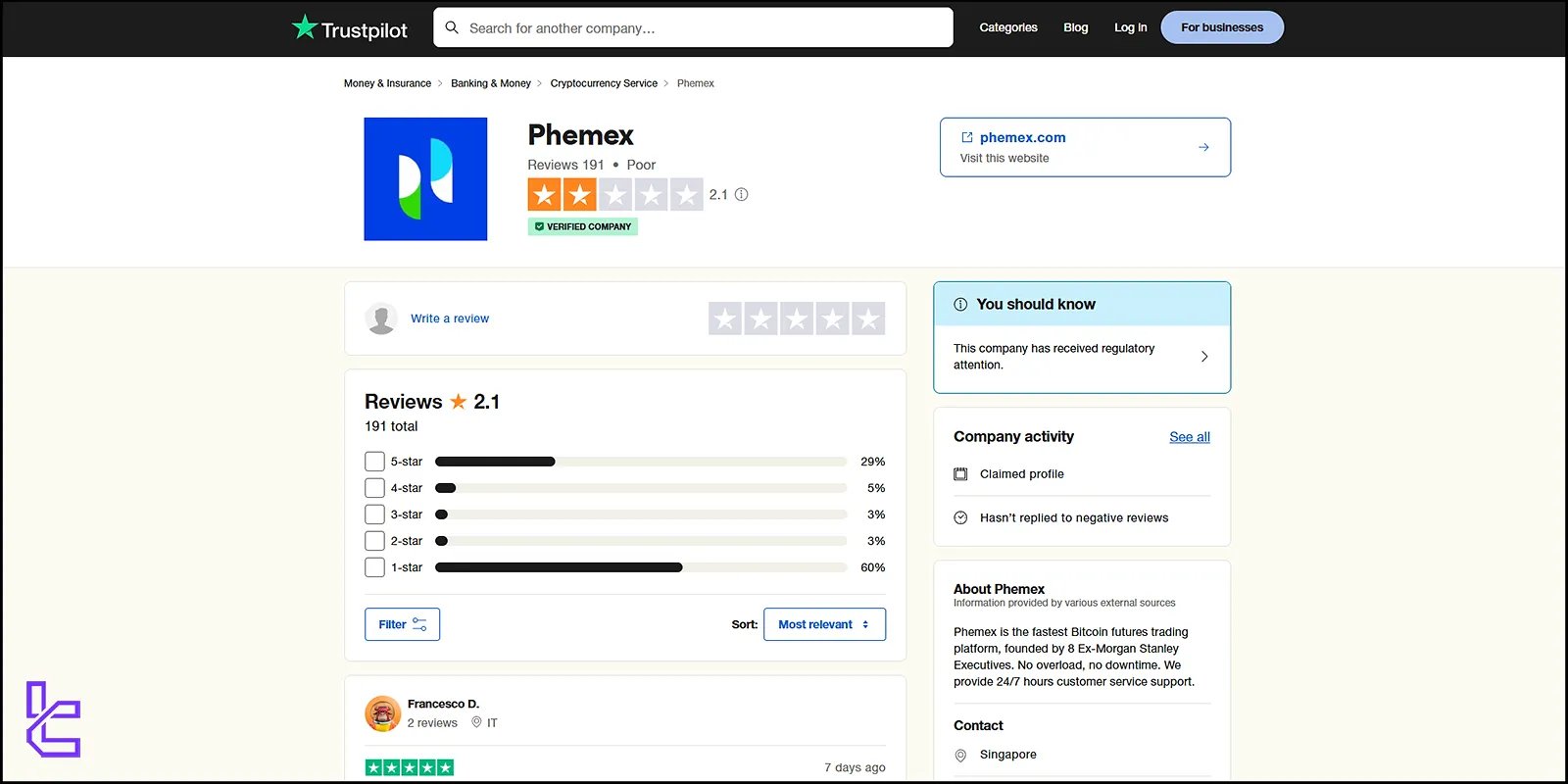This screenshot has width=1568, height=784.
Task: Open phemex.com website link
Action: tap(1022, 137)
